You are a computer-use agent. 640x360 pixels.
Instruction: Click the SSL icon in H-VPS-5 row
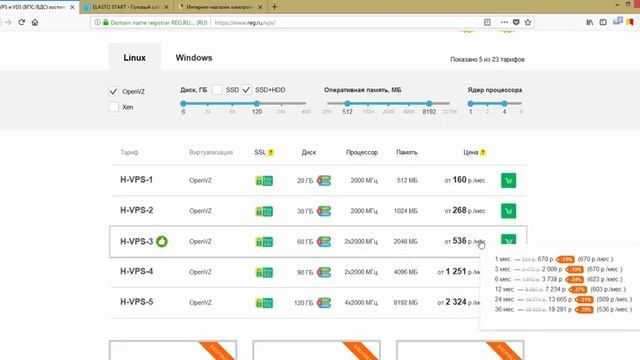coord(264,303)
